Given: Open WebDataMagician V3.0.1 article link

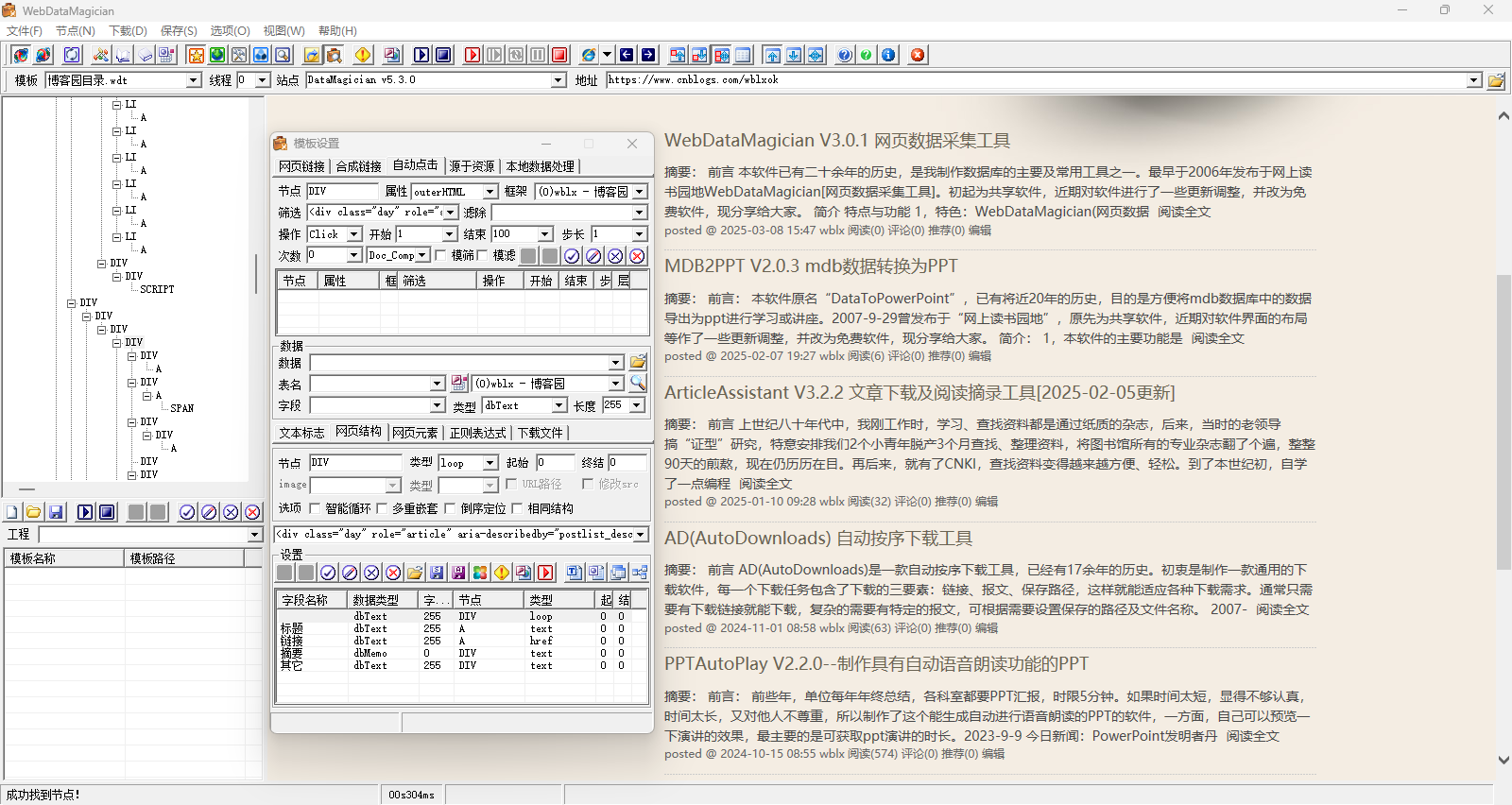Looking at the screenshot, I should coord(837,141).
